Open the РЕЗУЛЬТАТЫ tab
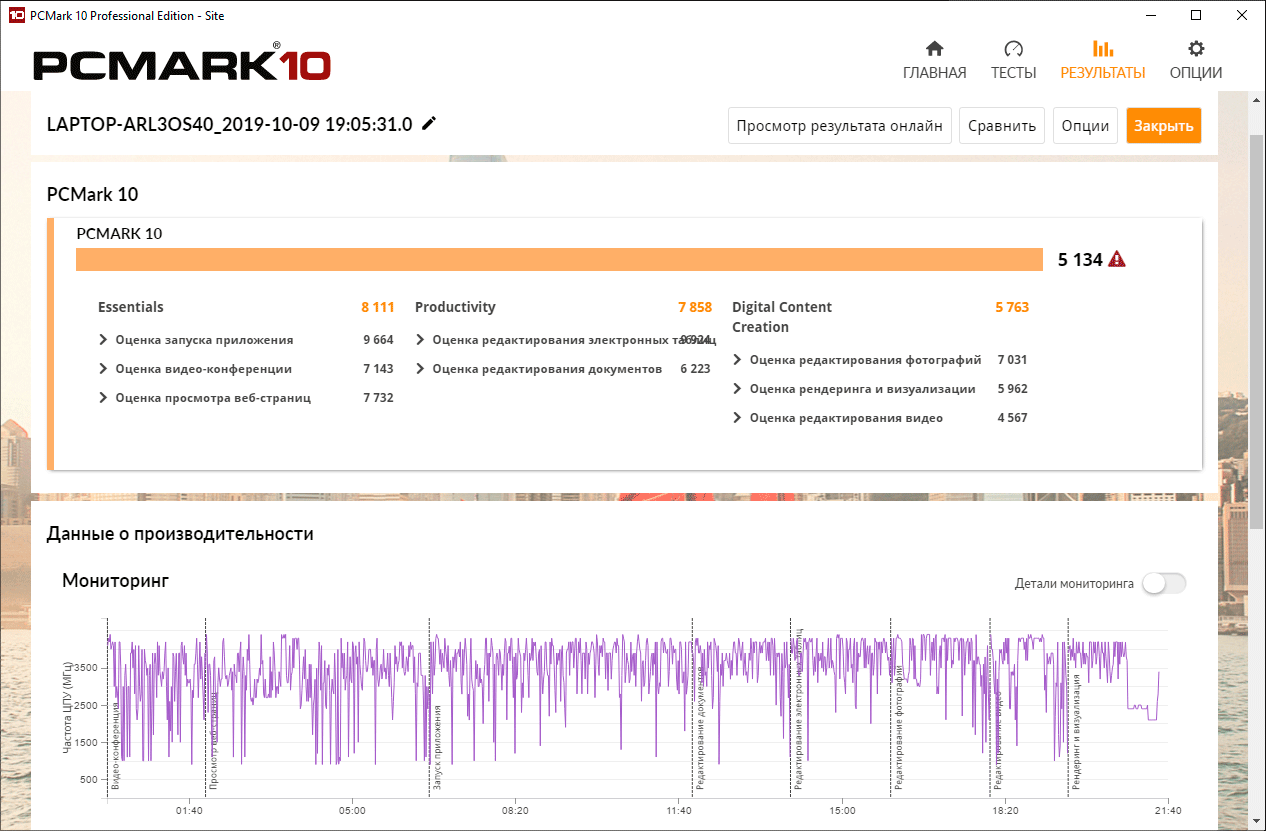Screen dimensions: 1266x831 (1102, 61)
